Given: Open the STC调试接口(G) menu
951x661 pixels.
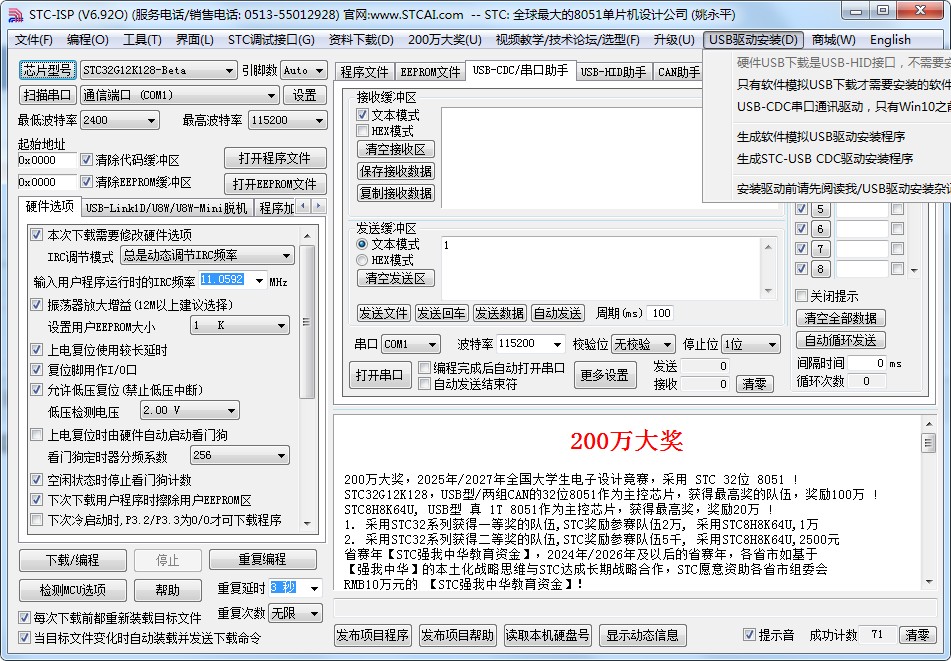Looking at the screenshot, I should [x=271, y=40].
